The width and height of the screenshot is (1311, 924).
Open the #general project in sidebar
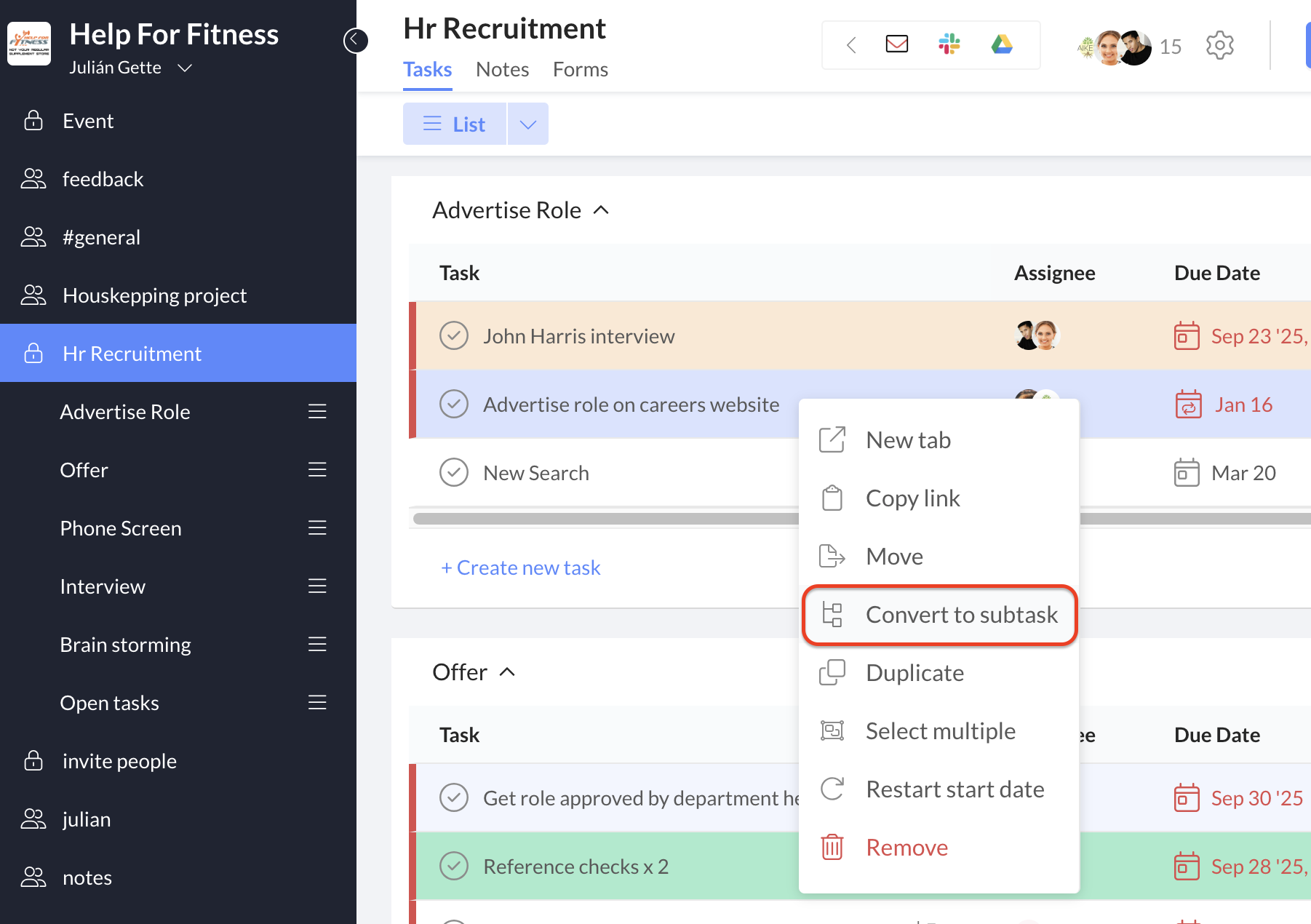pyautogui.click(x=178, y=237)
